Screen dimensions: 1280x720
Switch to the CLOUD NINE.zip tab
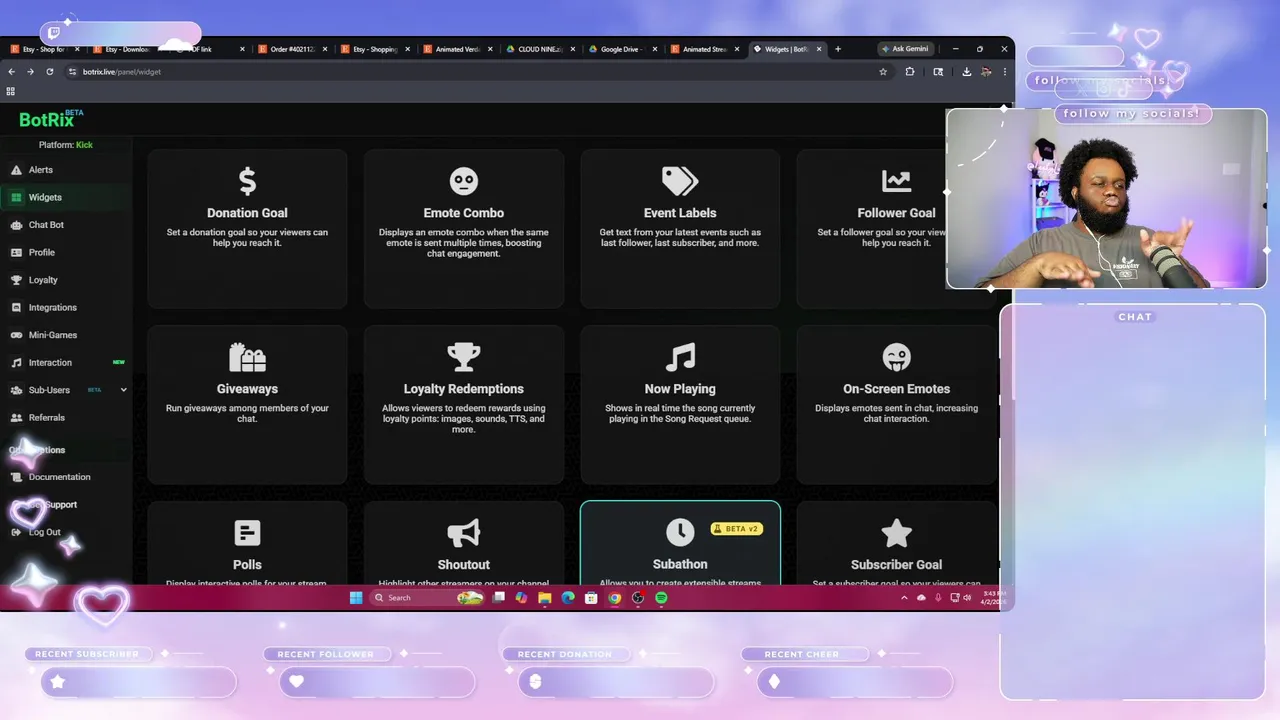538,49
